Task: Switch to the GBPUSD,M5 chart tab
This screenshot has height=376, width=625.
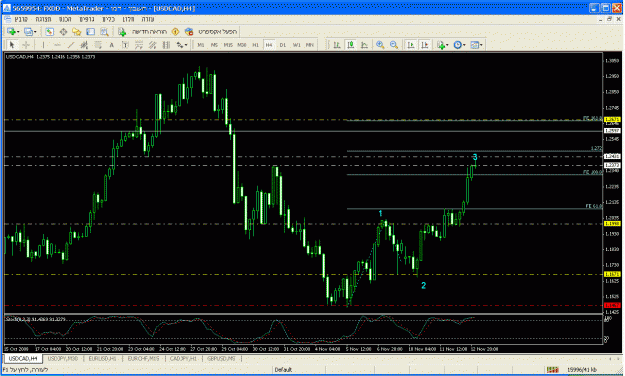Action: tap(221, 358)
